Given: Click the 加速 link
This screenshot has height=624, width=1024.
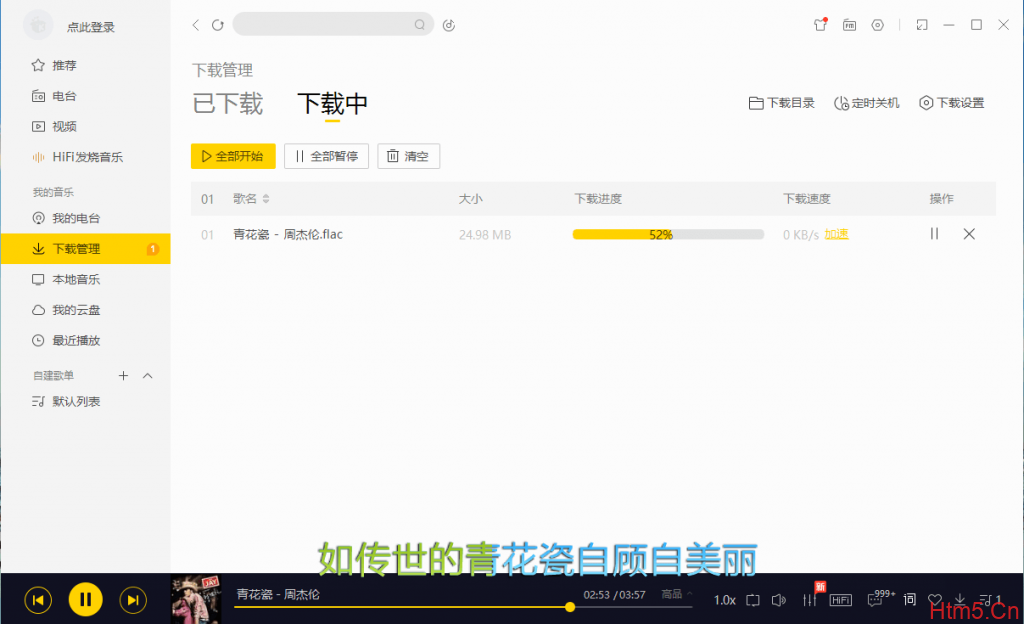Looking at the screenshot, I should pyautogui.click(x=837, y=234).
